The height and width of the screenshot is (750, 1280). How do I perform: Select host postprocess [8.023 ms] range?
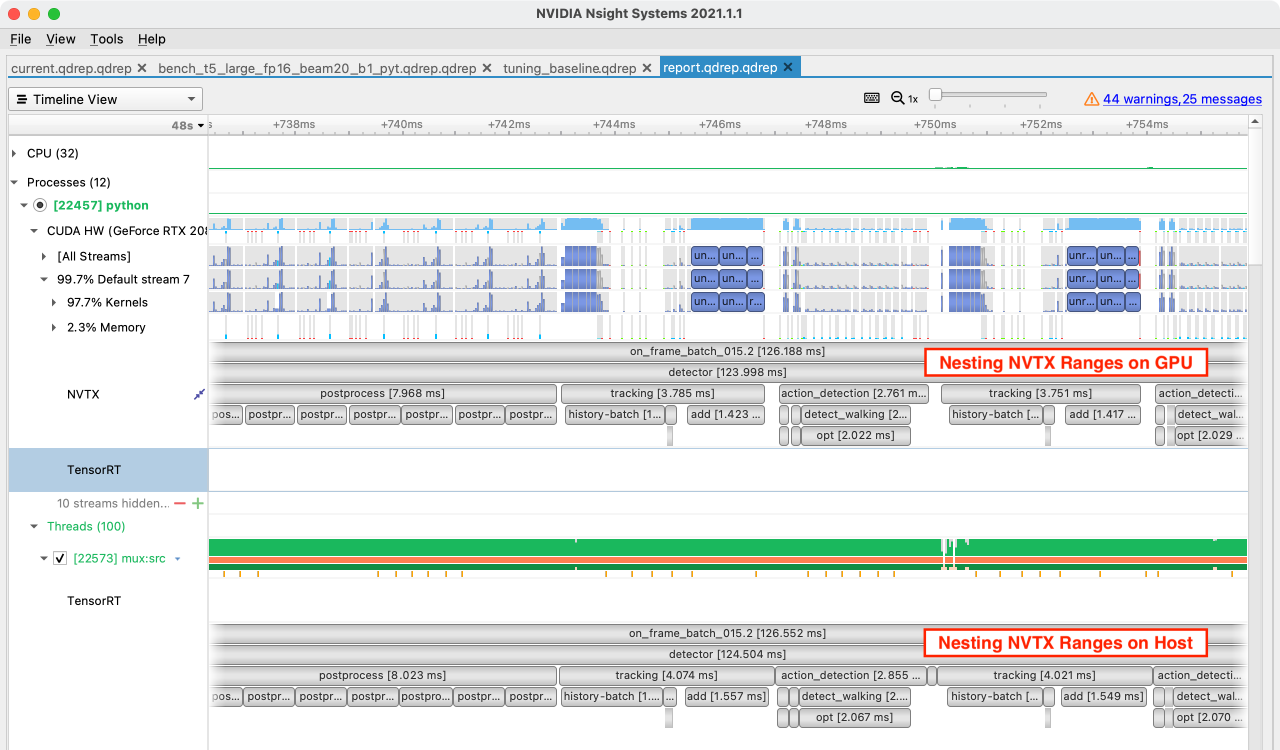[x=383, y=675]
